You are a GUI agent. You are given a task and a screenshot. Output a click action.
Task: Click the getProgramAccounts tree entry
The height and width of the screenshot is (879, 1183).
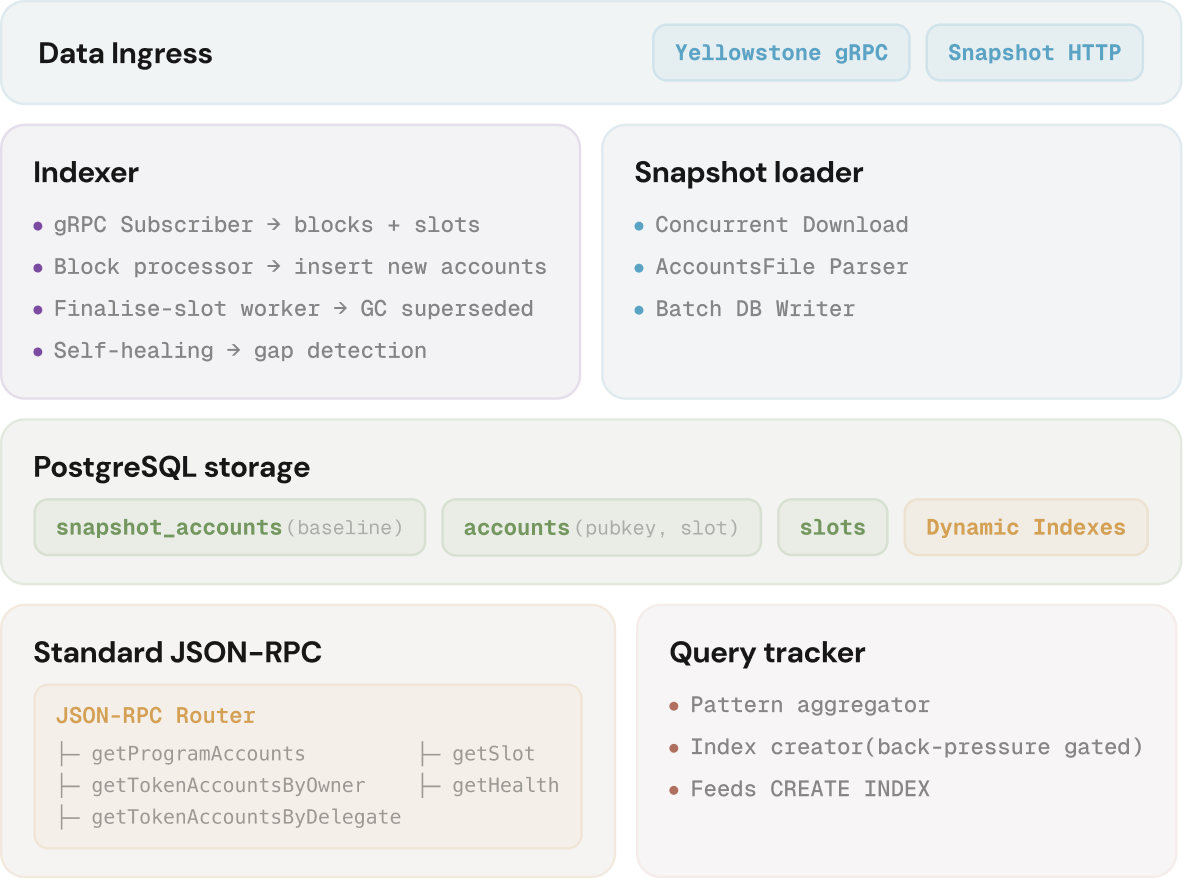tap(198, 754)
